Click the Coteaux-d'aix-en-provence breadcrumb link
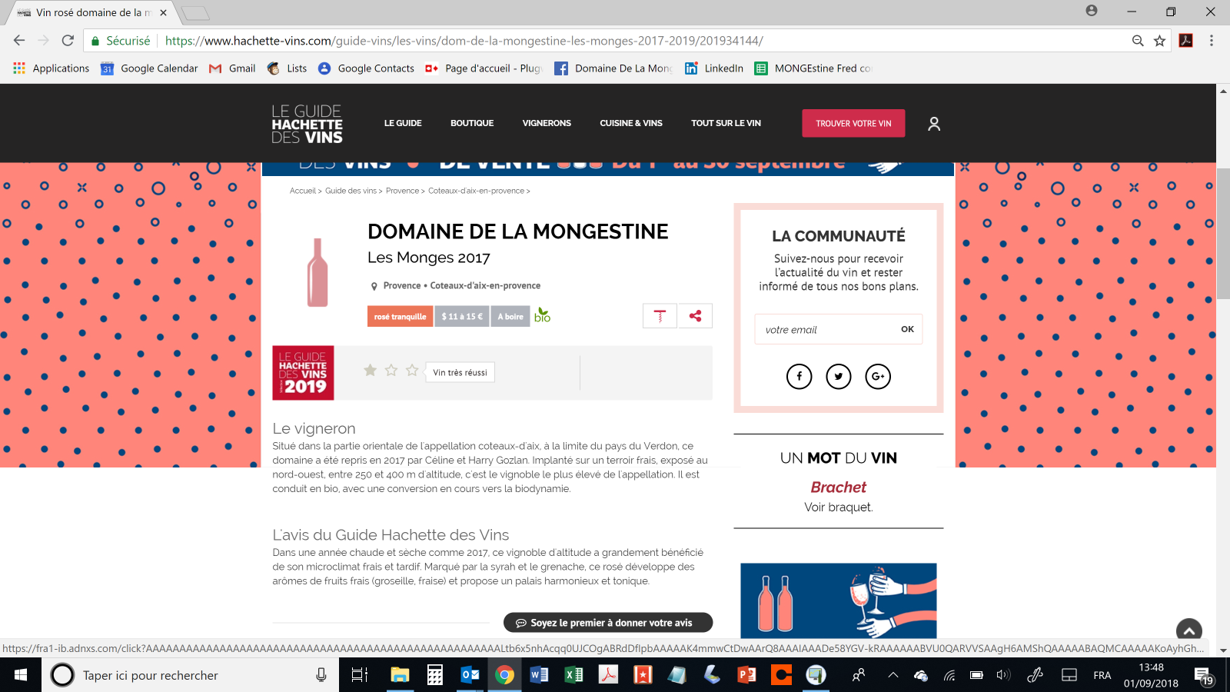This screenshot has height=692, width=1230. pos(476,191)
